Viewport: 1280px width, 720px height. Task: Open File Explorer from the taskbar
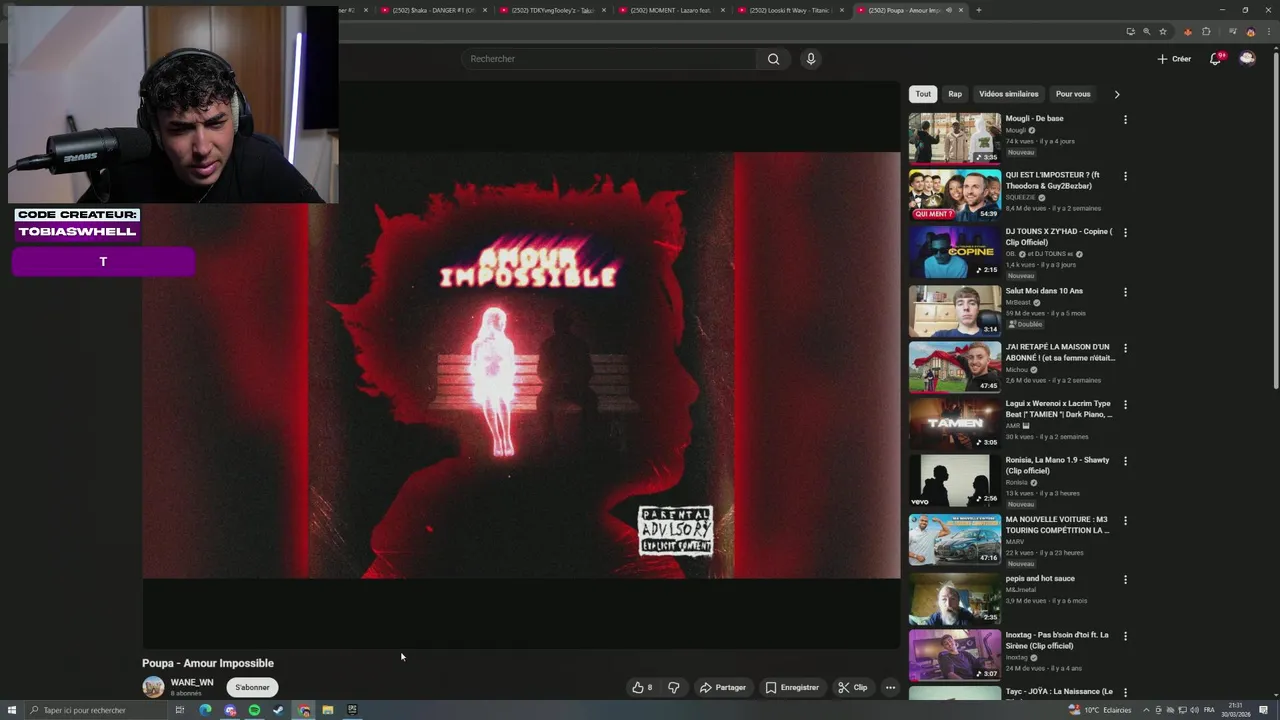[327, 710]
